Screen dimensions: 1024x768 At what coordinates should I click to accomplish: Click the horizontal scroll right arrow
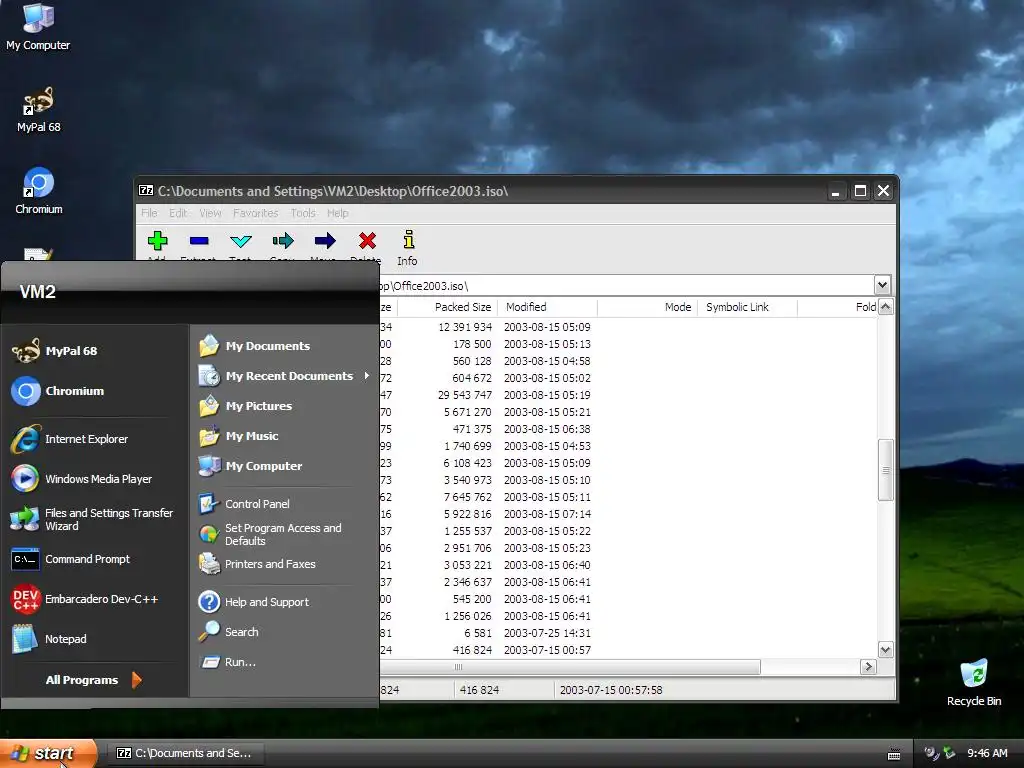click(x=868, y=667)
